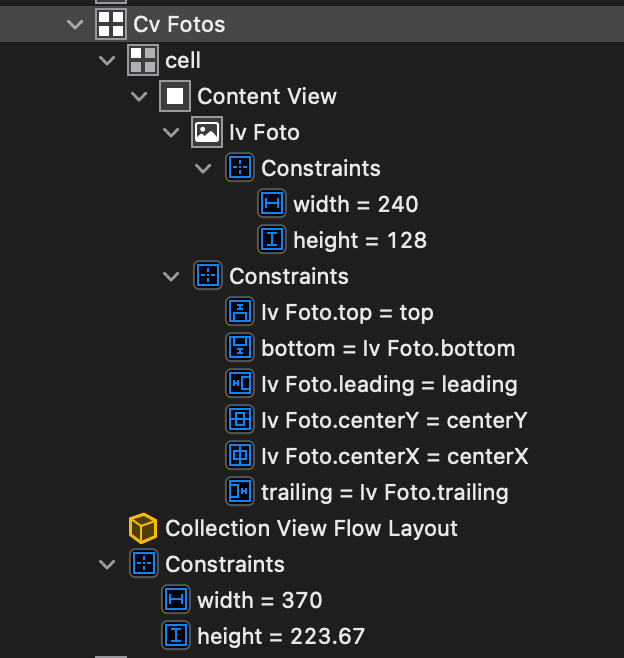Click the Content View square icon
The image size is (624, 658).
click(x=175, y=96)
